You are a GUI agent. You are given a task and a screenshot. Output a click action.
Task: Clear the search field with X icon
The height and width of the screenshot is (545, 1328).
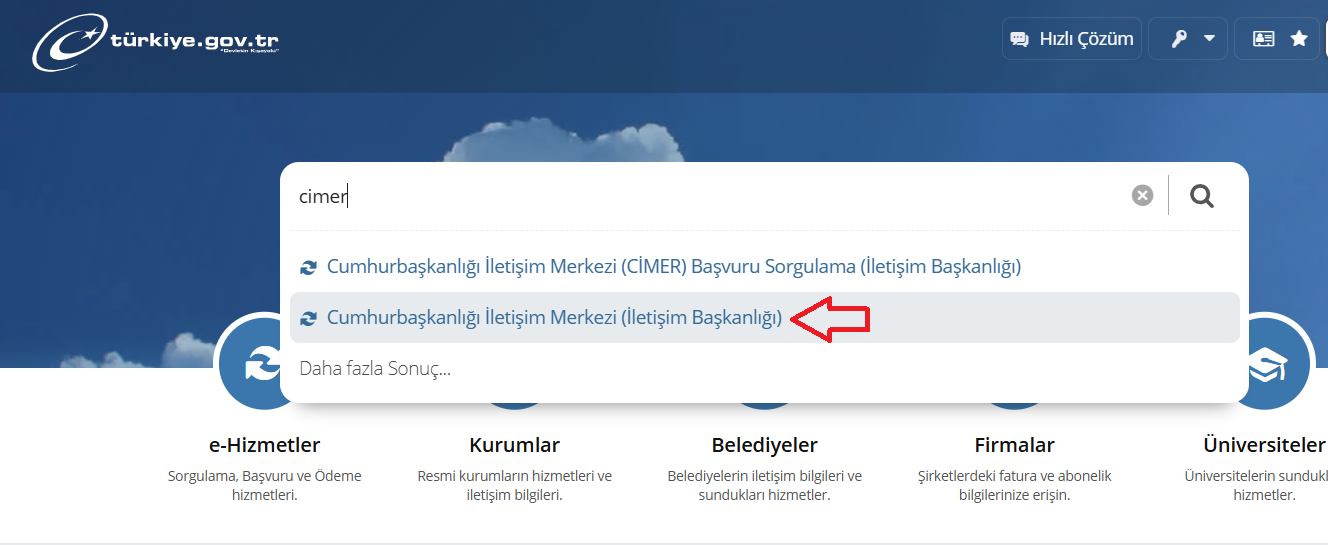[1142, 196]
